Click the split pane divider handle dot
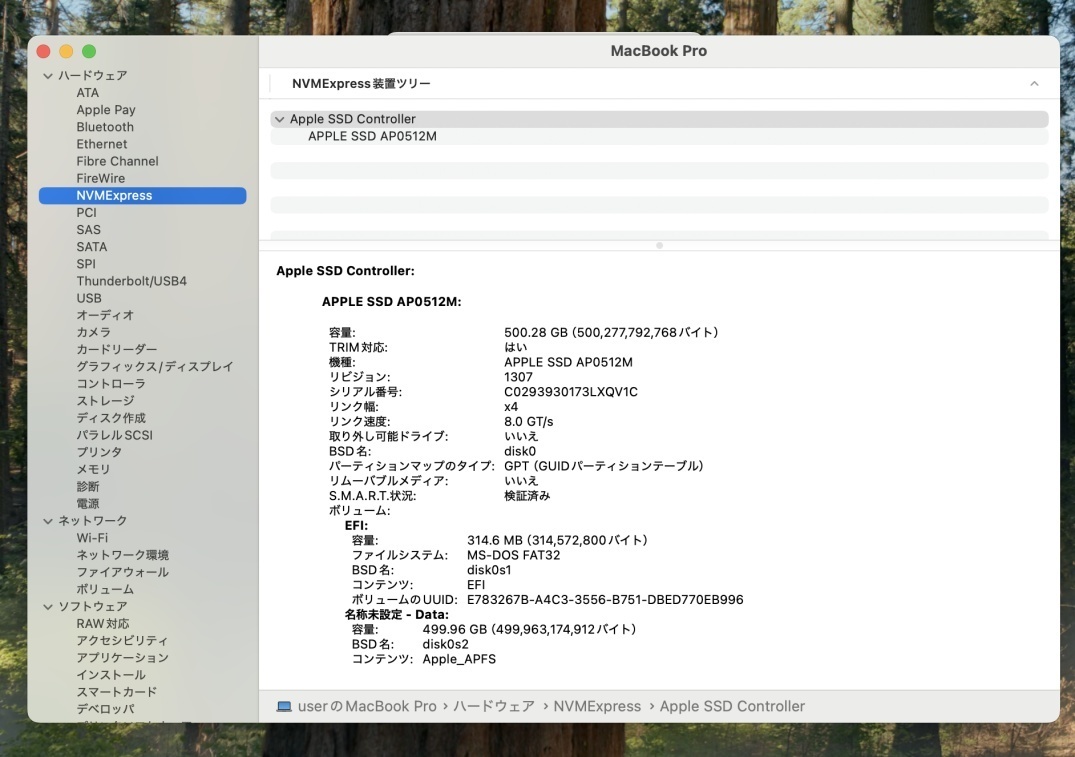The height and width of the screenshot is (757, 1075). point(660,245)
